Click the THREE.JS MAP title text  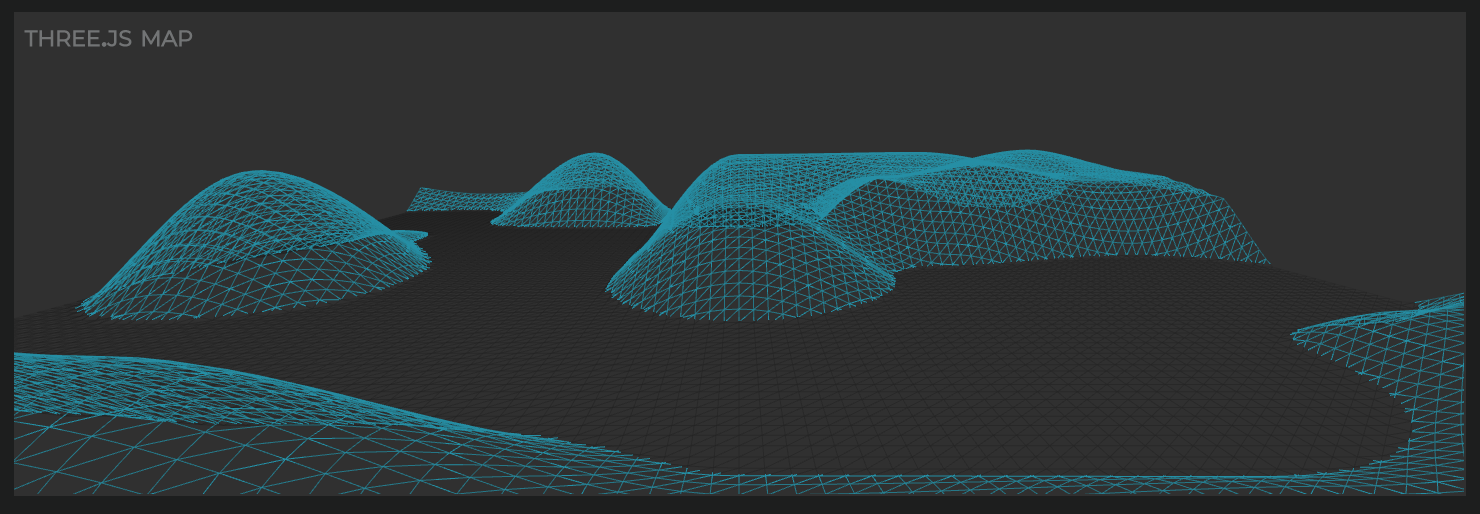[x=108, y=39]
